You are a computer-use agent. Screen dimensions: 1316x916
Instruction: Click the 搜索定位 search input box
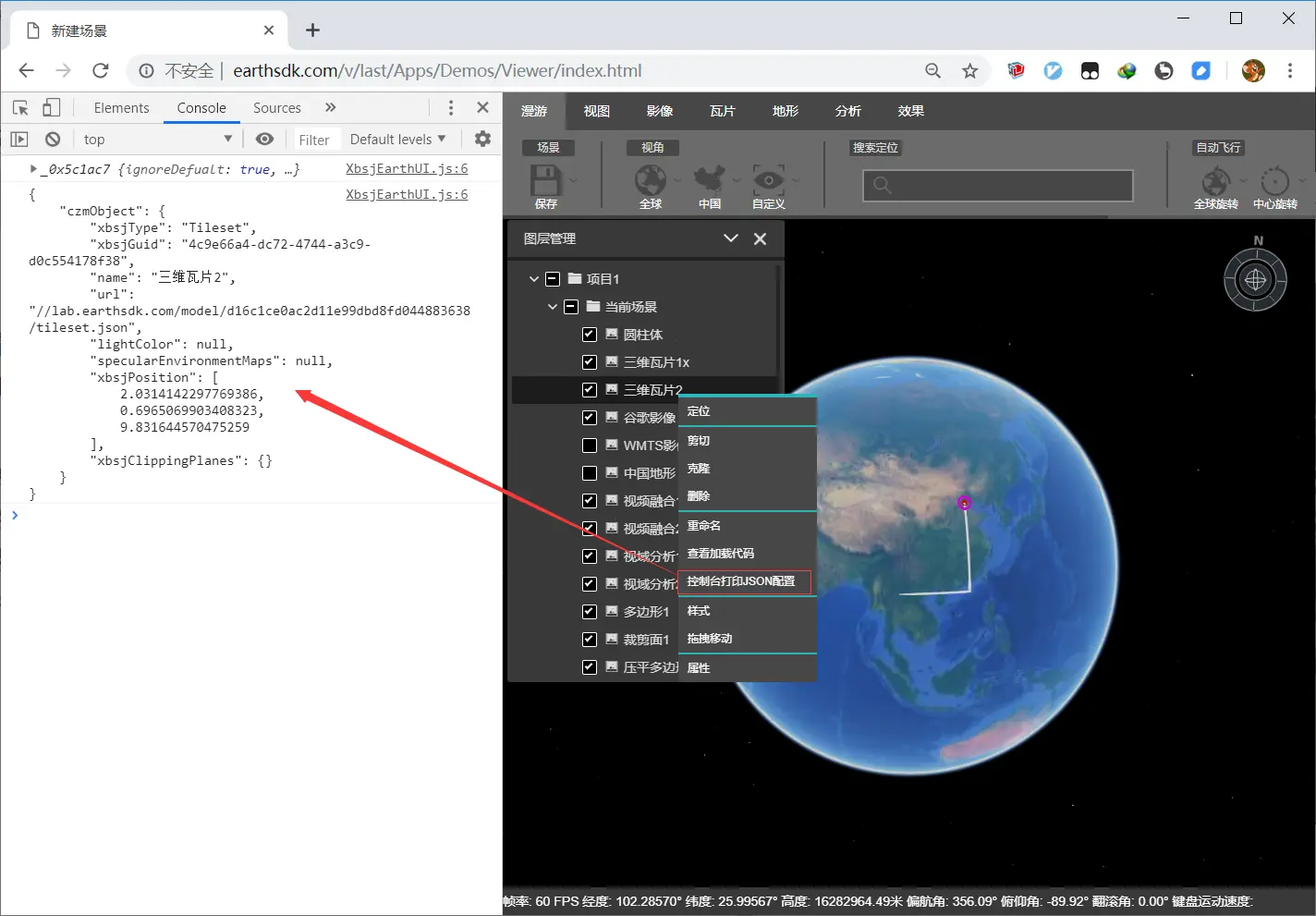(x=998, y=185)
